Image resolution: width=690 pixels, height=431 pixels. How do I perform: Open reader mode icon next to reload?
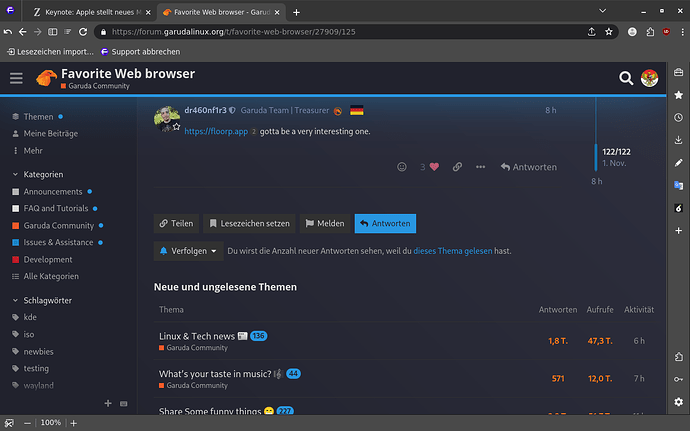click(x=67, y=32)
